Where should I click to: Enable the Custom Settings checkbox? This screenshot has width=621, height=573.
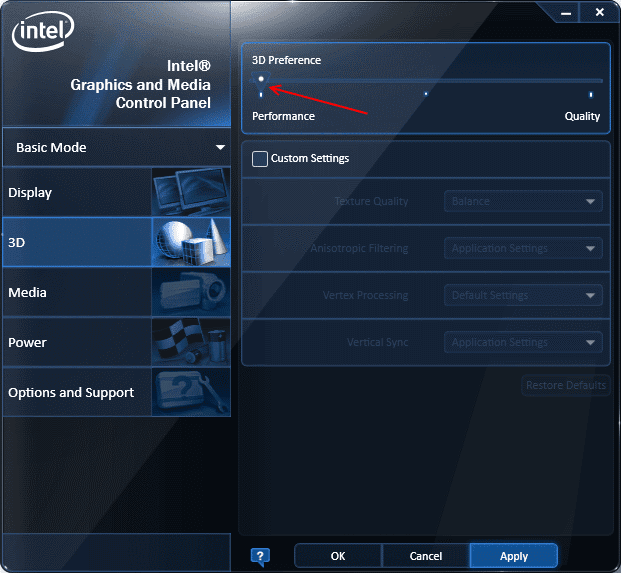[260, 159]
